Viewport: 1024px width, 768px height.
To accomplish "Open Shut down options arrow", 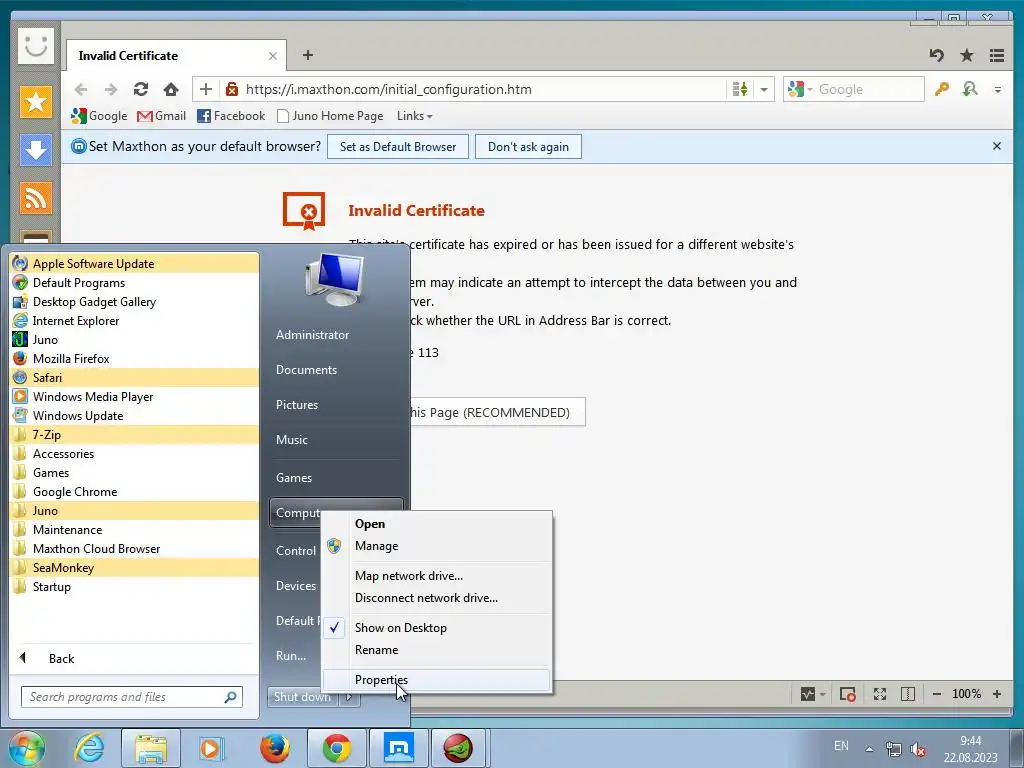I will (349, 697).
